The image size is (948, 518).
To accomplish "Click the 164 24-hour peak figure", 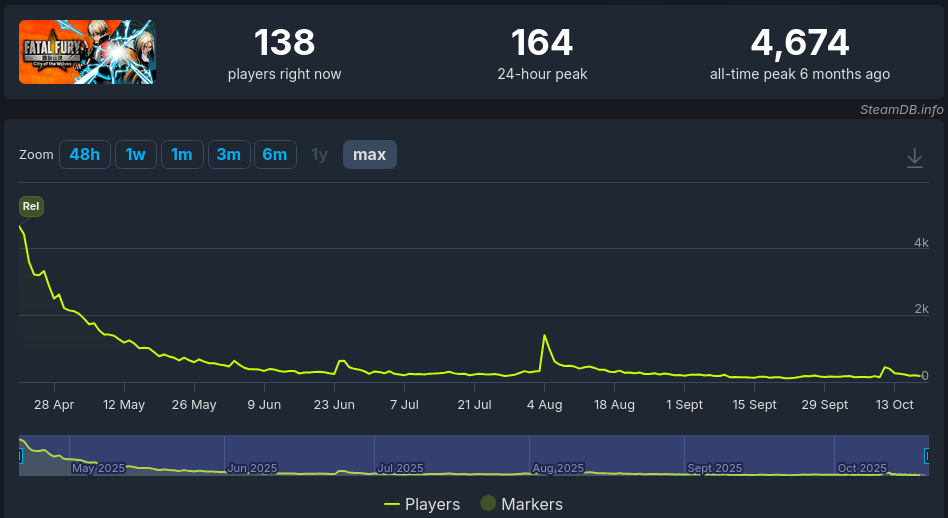I will point(542,43).
